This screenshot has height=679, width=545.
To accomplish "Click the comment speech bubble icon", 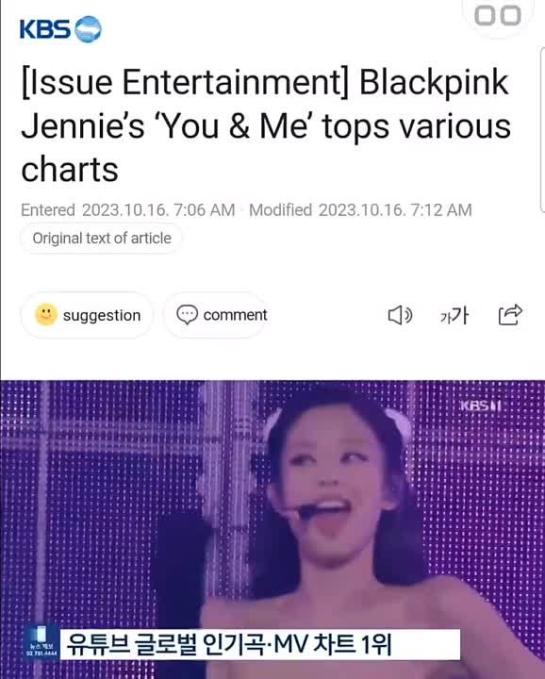I will point(187,315).
